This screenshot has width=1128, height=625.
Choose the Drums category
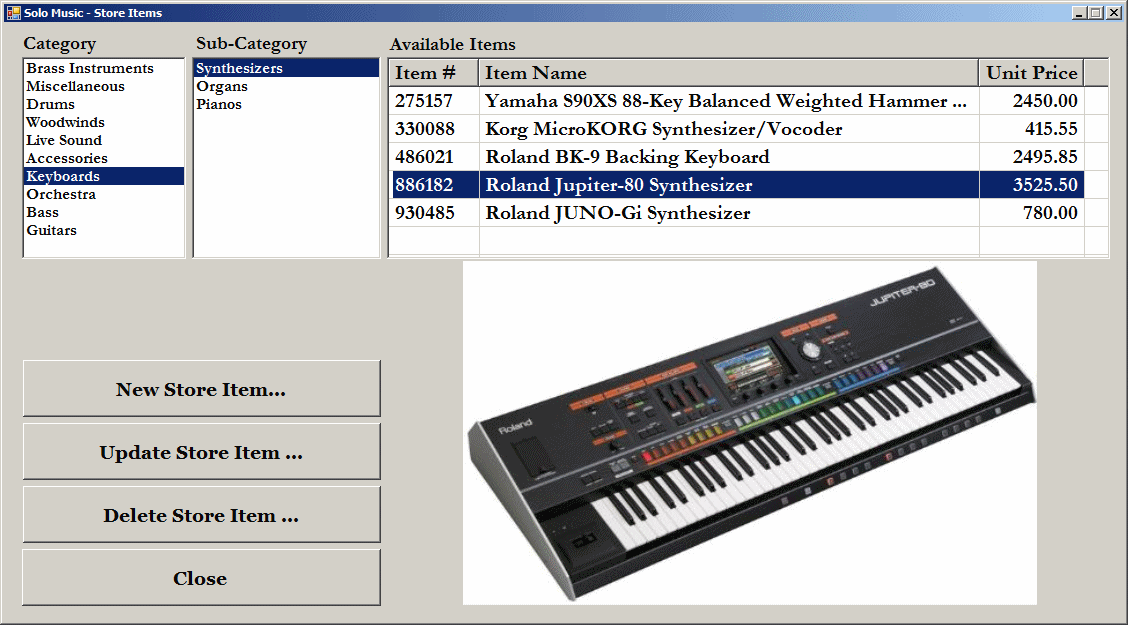[104, 104]
